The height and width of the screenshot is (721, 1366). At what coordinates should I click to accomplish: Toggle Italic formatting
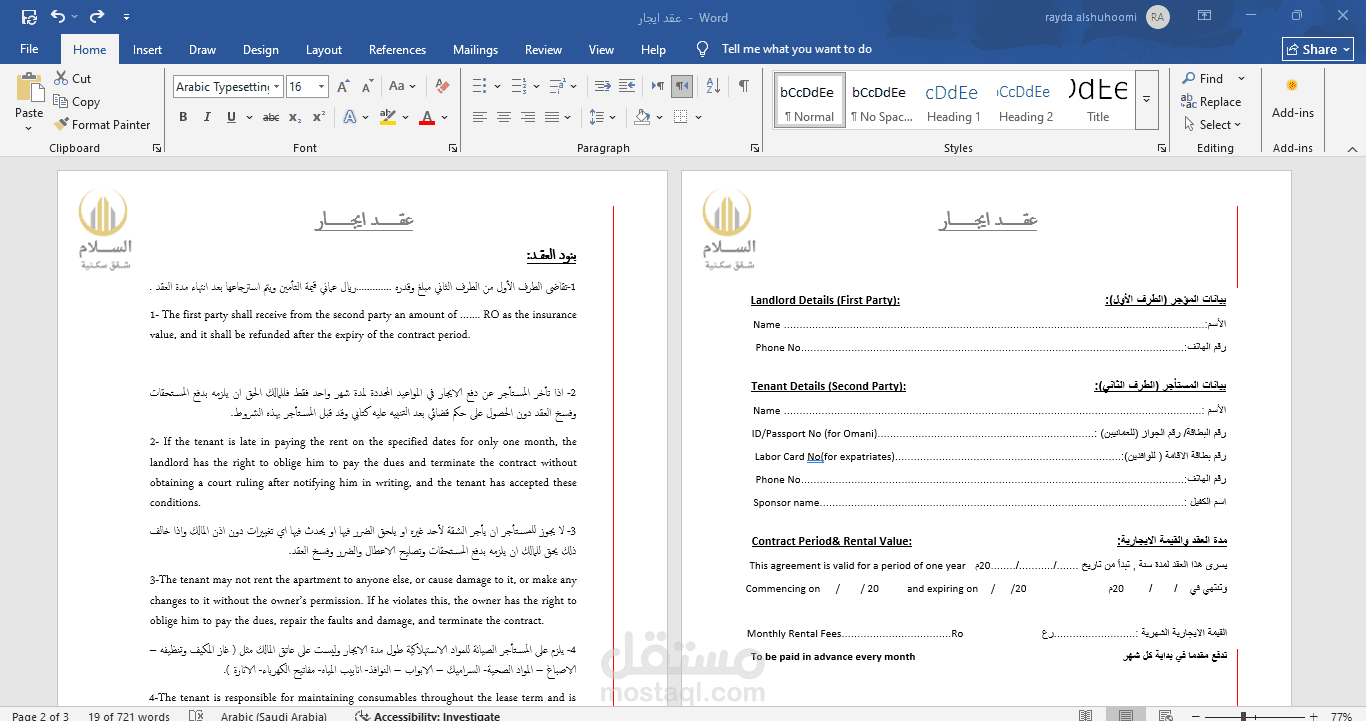coord(208,117)
